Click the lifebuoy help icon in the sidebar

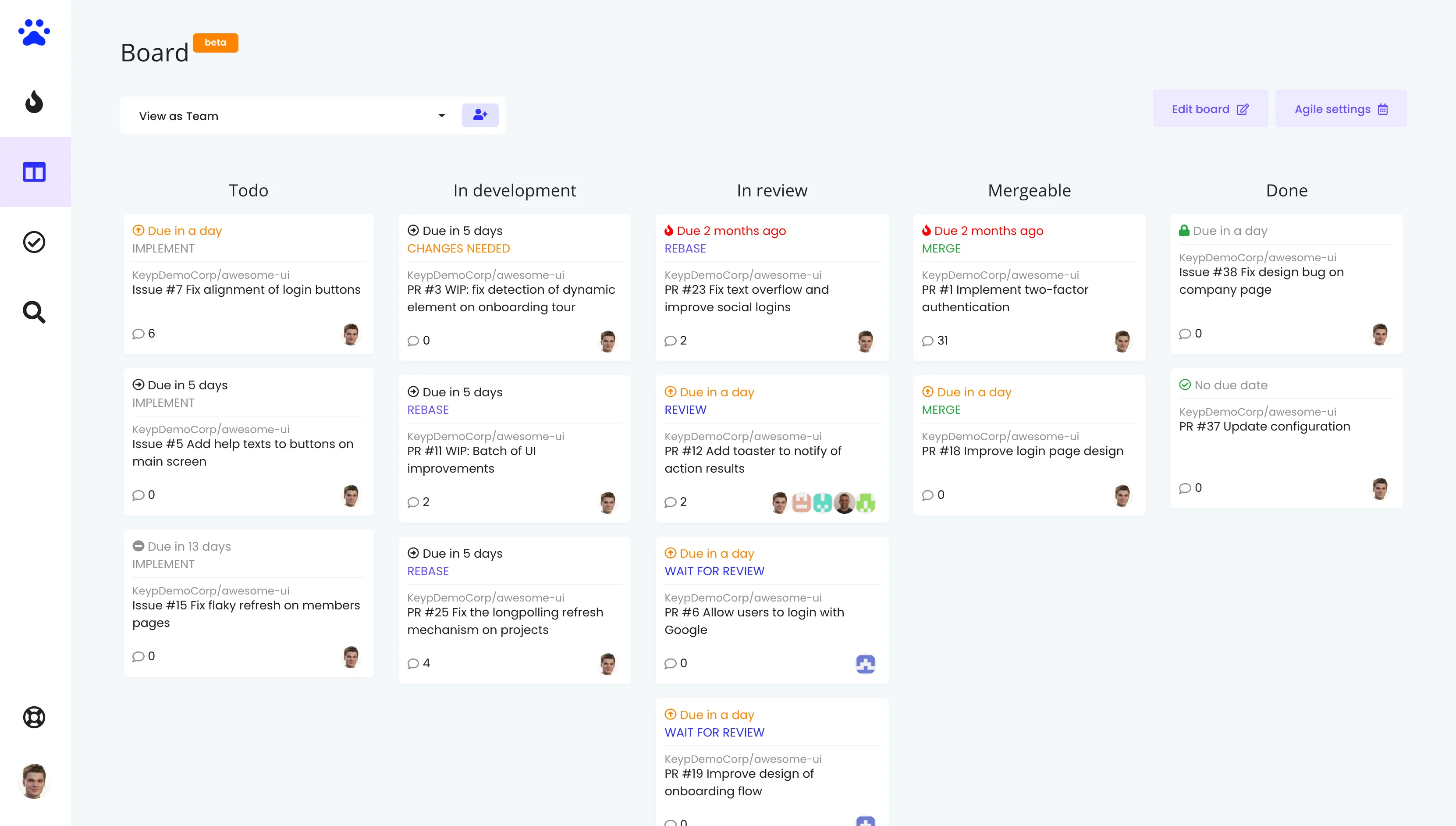[34, 716]
